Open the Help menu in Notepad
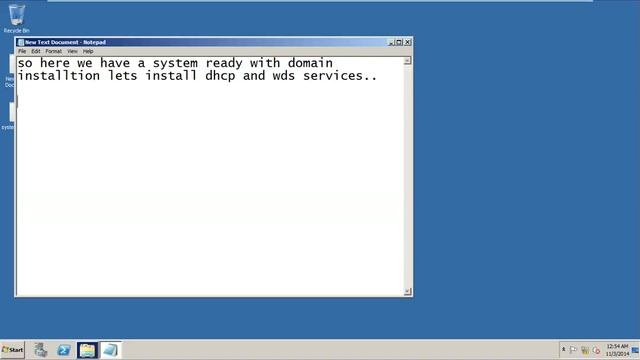640x360 pixels. [x=88, y=51]
